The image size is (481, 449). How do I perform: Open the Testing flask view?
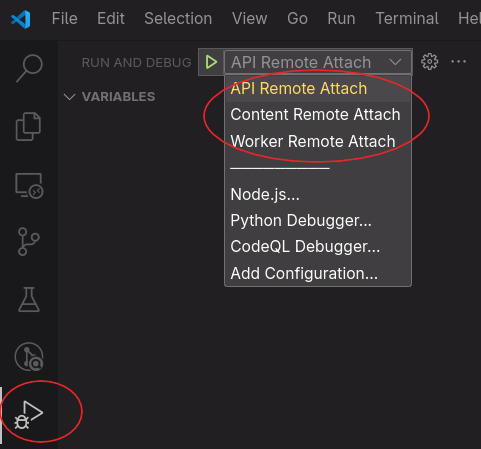29,299
